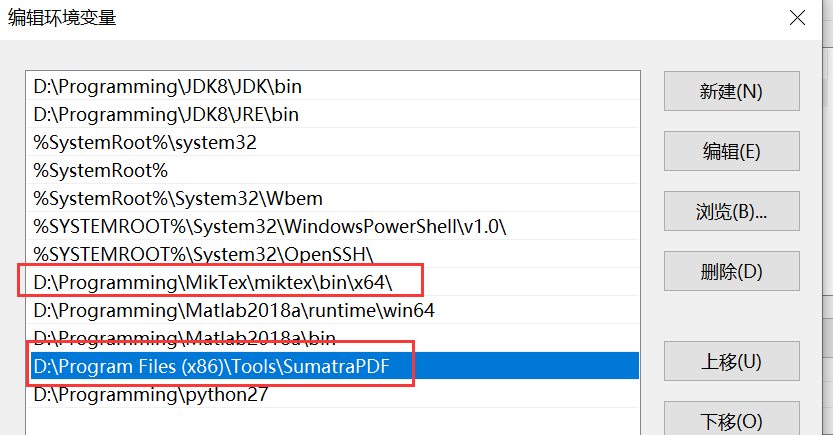Viewport: 833px width, 435px height.
Task: Select the Matlab2018a\bin path entry
Action: coord(333,338)
